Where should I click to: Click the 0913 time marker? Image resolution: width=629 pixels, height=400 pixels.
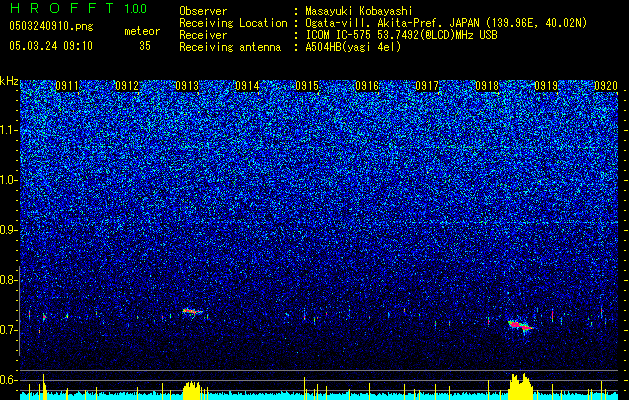[187, 86]
